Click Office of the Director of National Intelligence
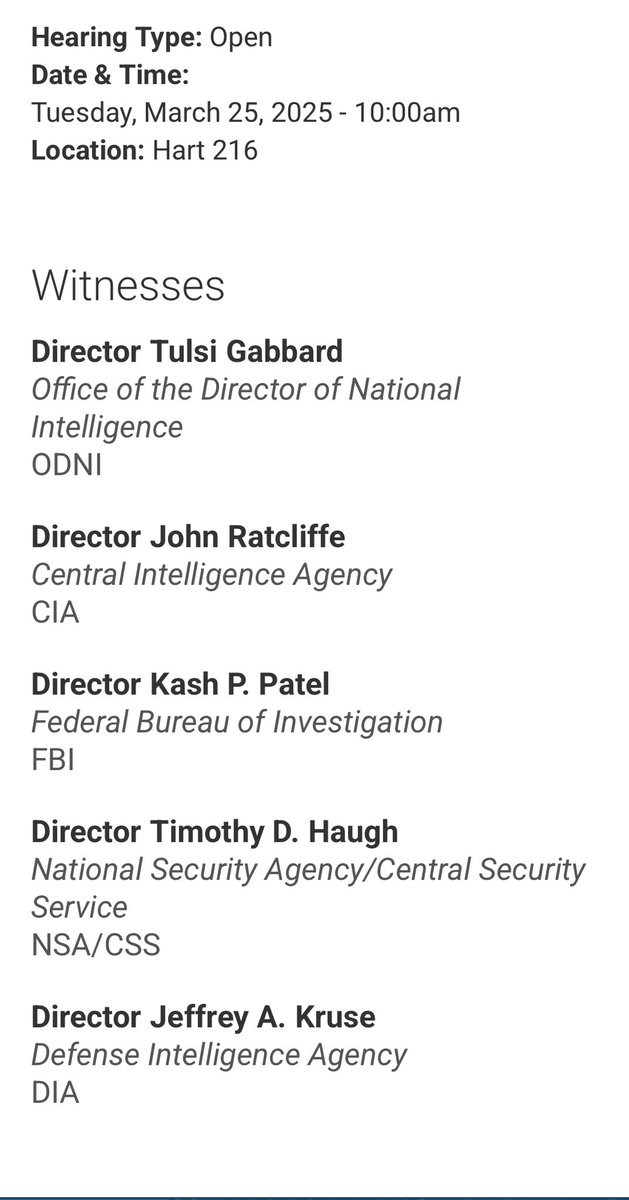The image size is (629, 1200). coord(246,407)
